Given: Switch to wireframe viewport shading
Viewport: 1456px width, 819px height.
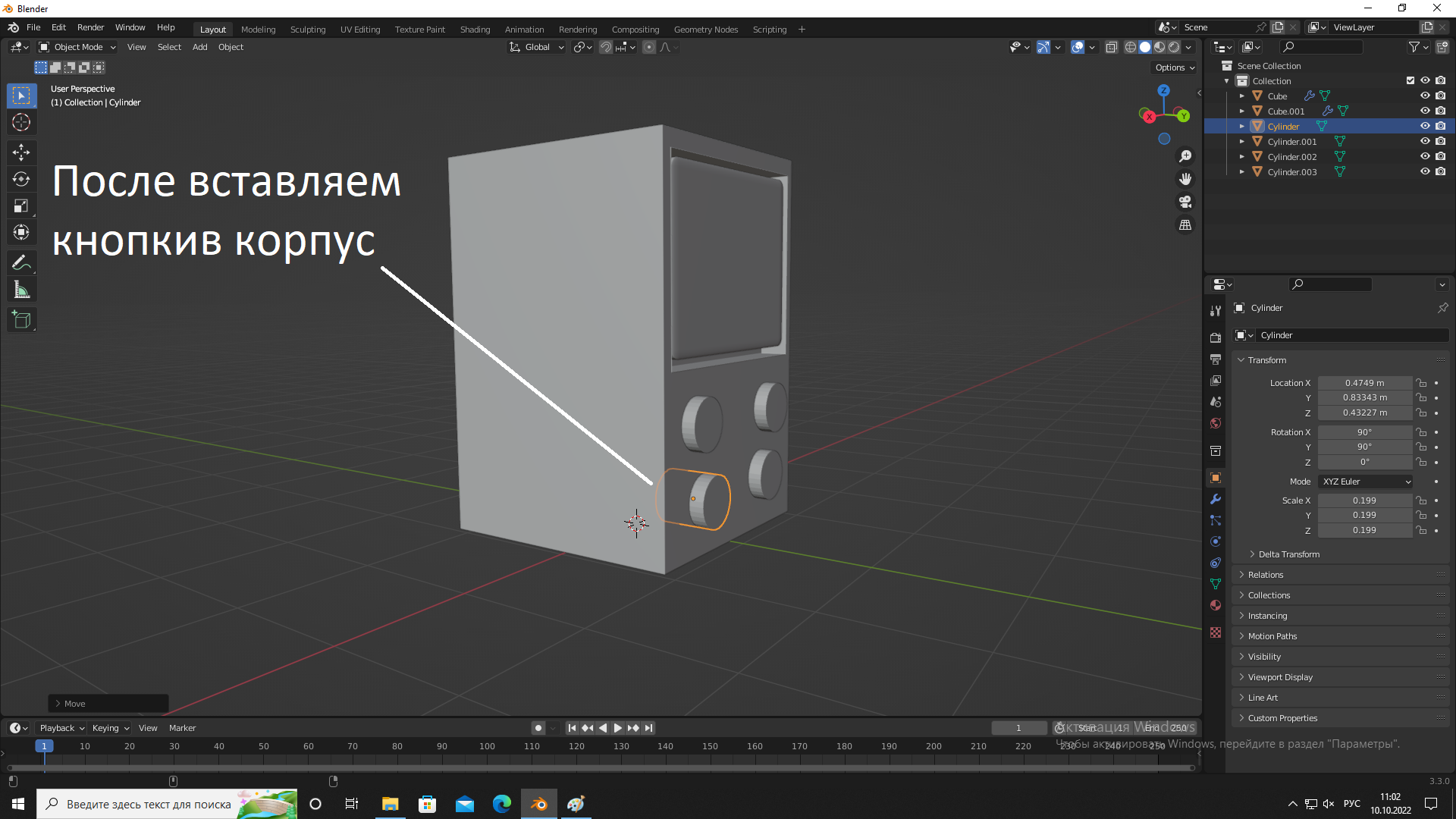Looking at the screenshot, I should [x=1130, y=47].
